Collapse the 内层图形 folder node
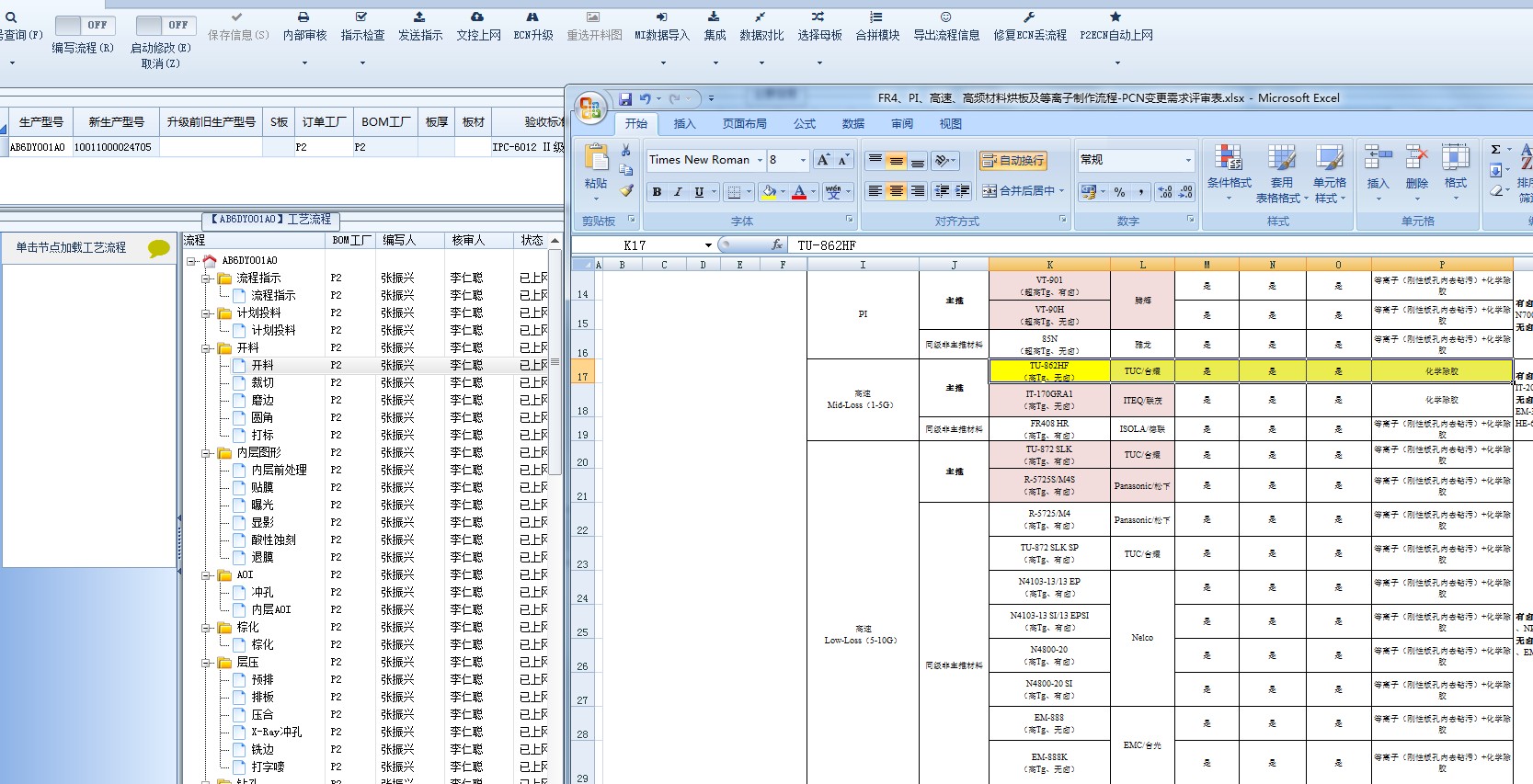The width and height of the screenshot is (1533, 784). click(x=208, y=453)
